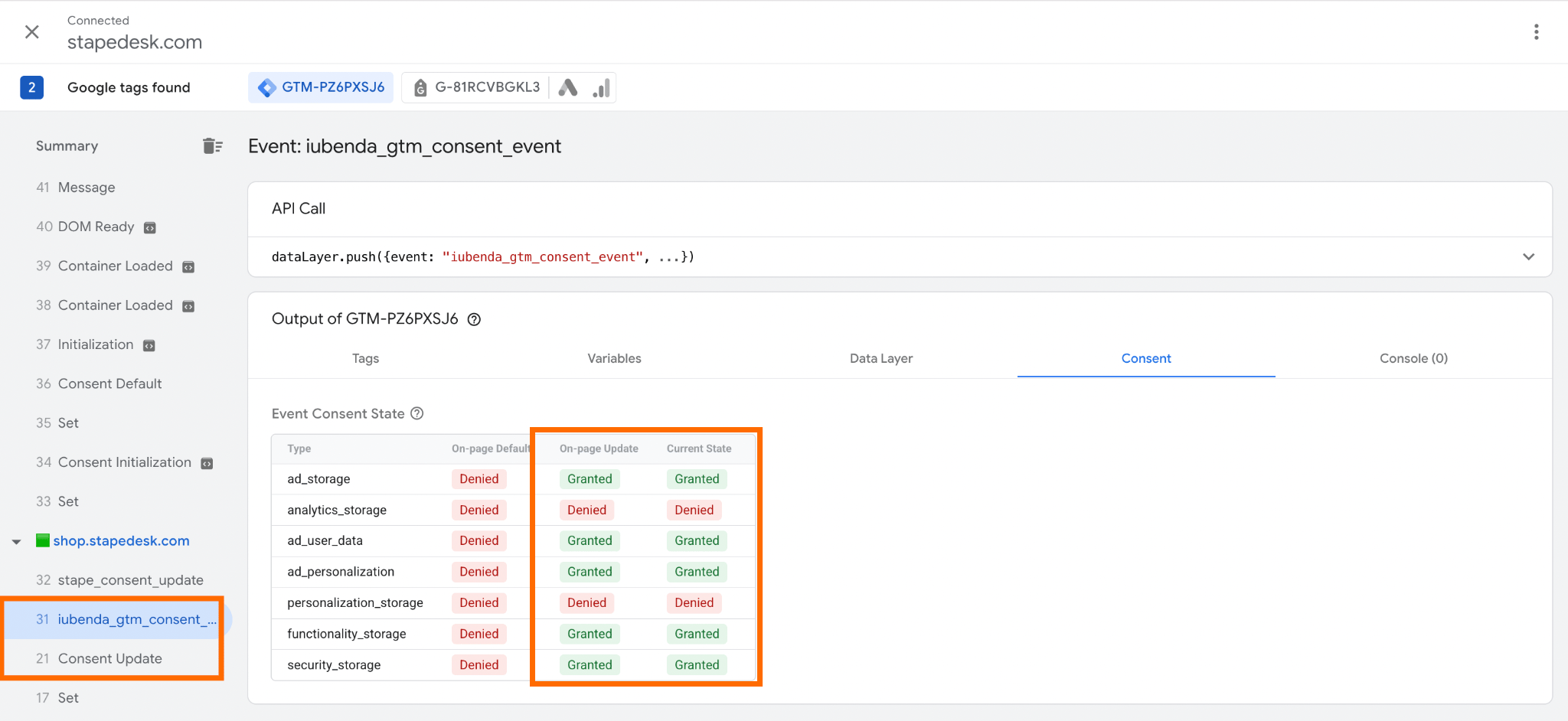Click the Analytics bar chart icon
This screenshot has height=721, width=1568.
(x=601, y=88)
